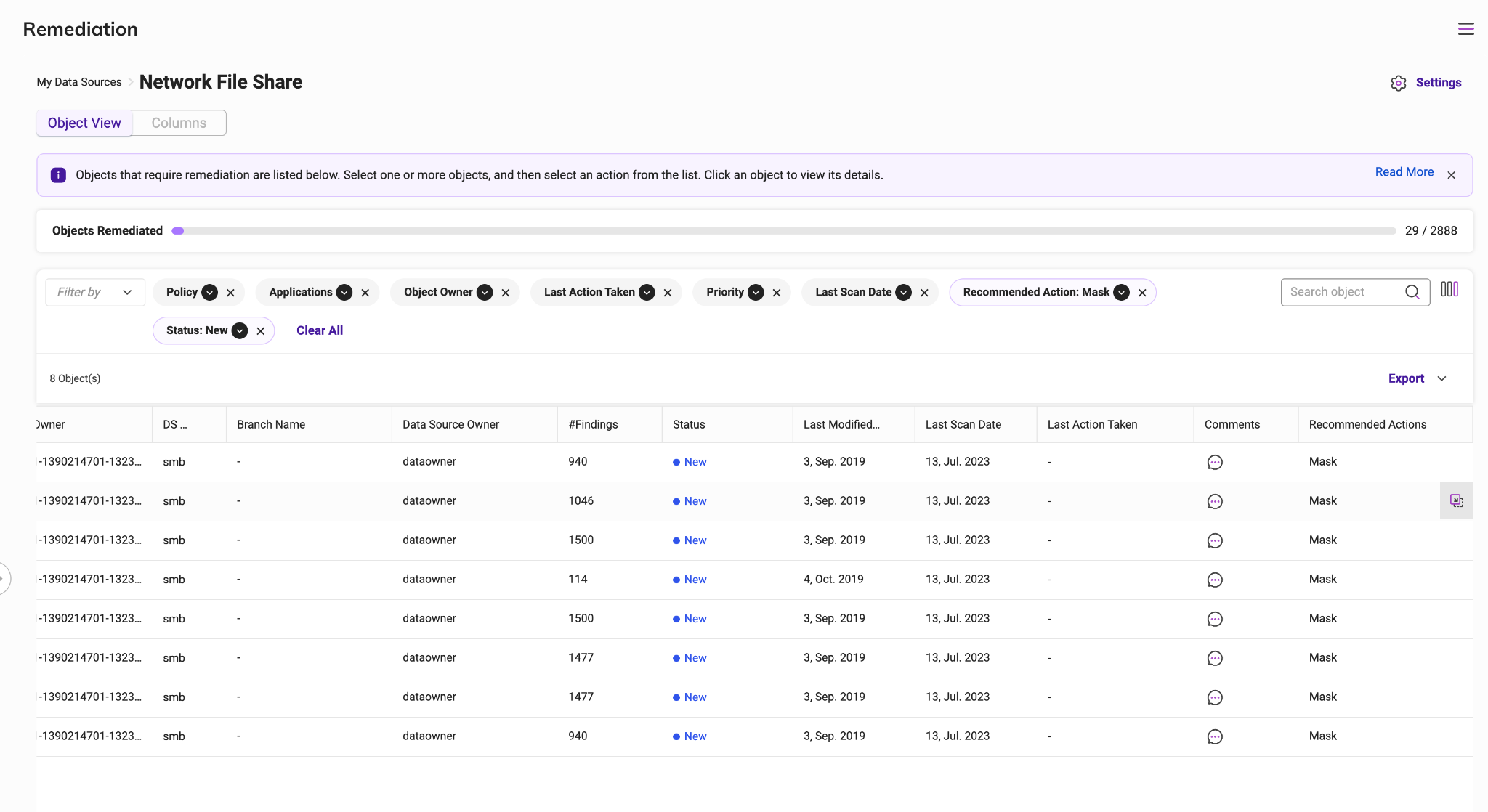Screen dimensions: 1488x812
Task: Open comments for the second 1477 findings row
Action: [1215, 698]
